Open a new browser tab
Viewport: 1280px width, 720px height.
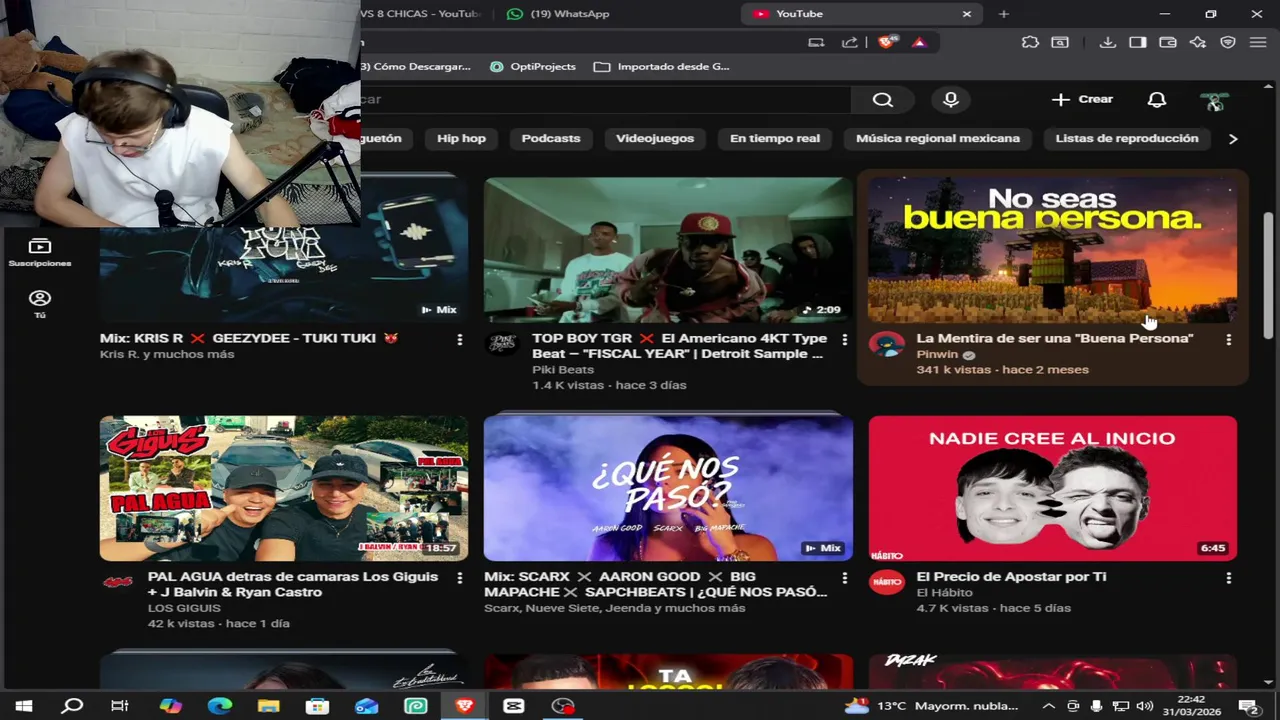[1003, 14]
